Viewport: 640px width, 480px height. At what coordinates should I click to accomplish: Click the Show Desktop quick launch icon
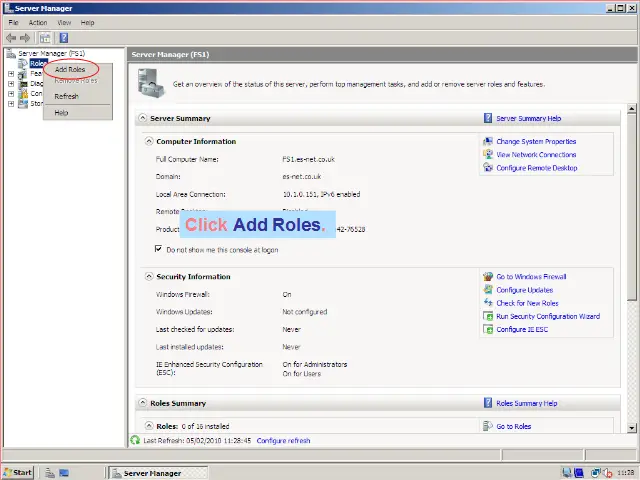[64, 473]
